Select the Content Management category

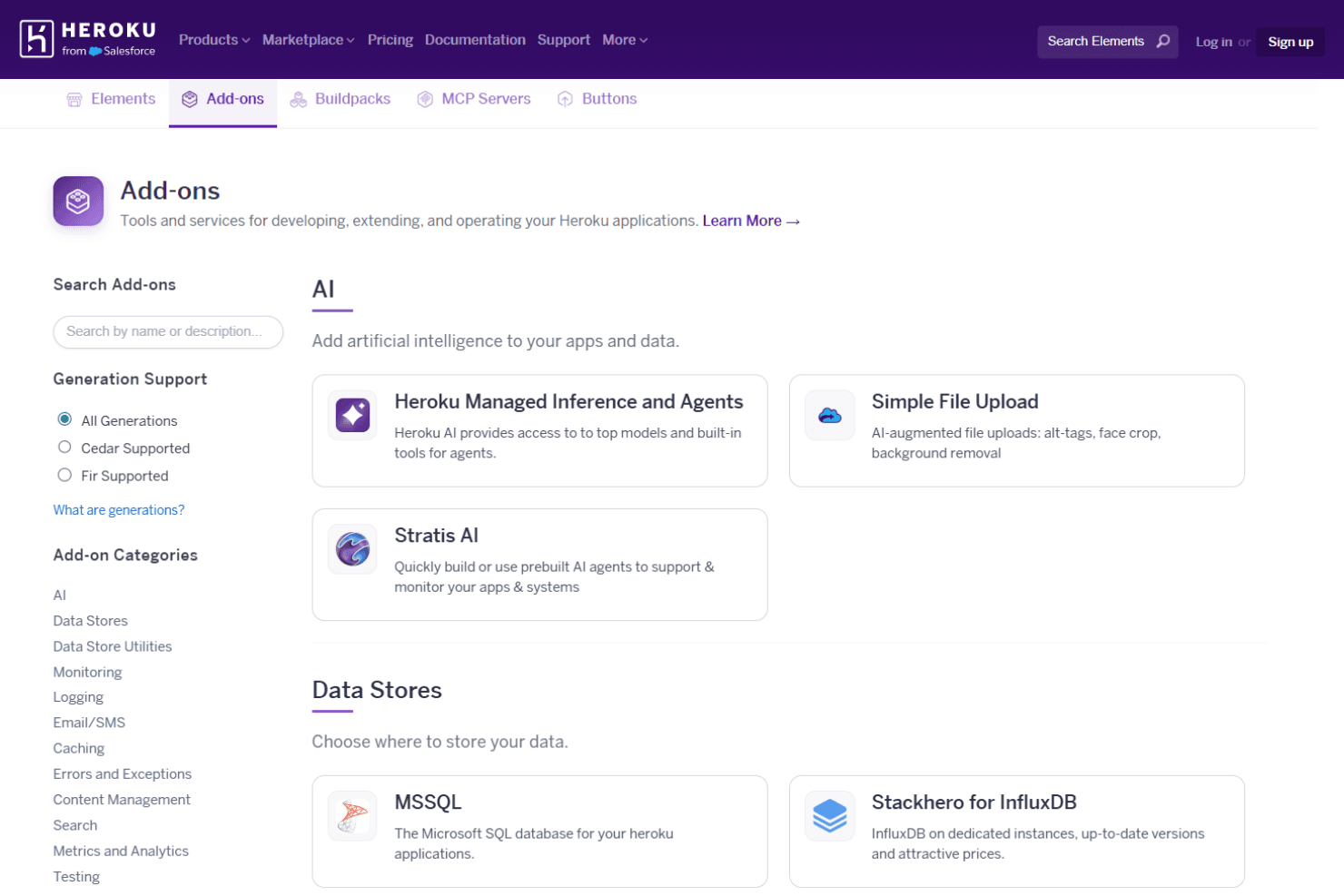tap(122, 800)
